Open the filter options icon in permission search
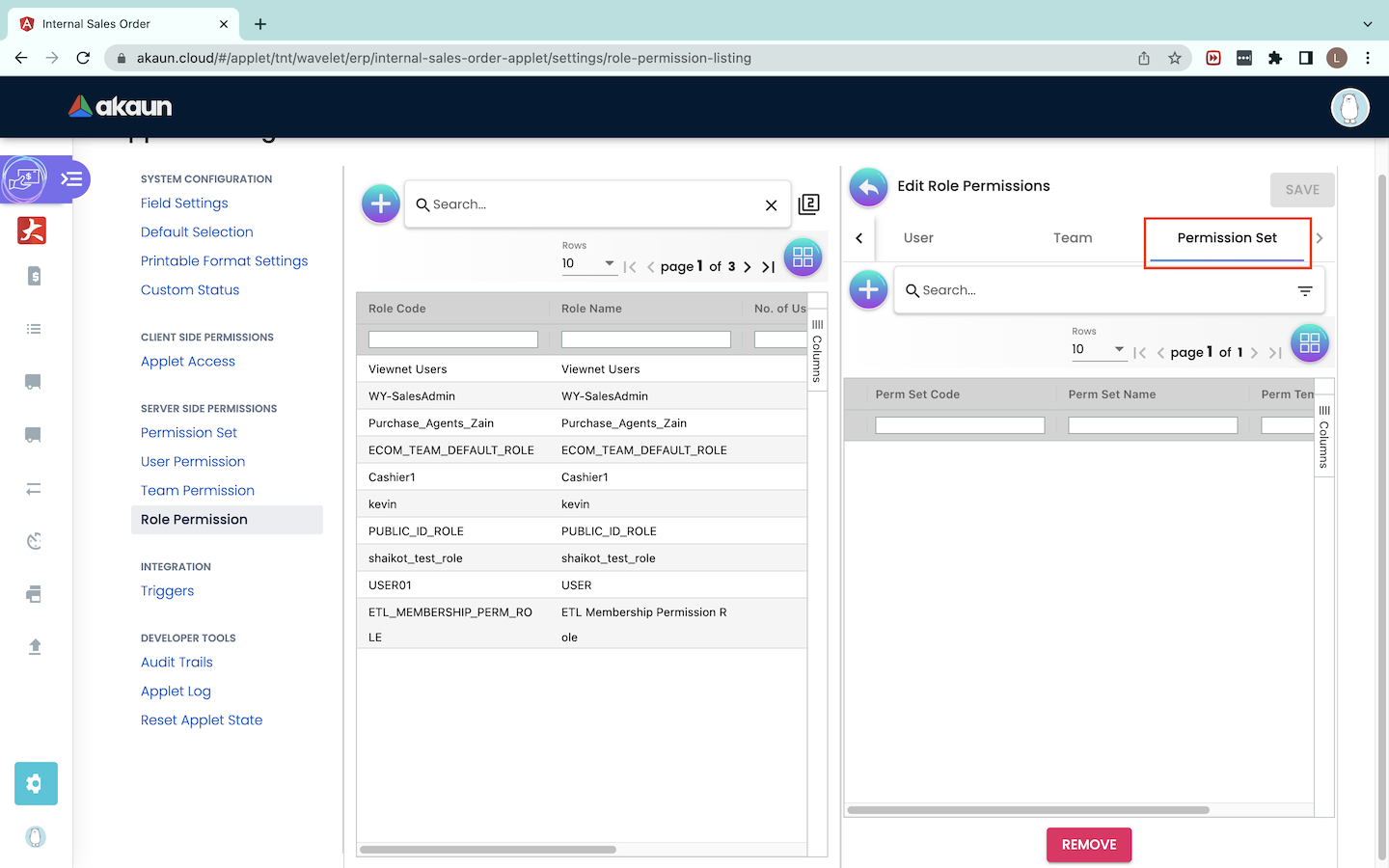Screen dimensions: 1389x868 point(1305,290)
